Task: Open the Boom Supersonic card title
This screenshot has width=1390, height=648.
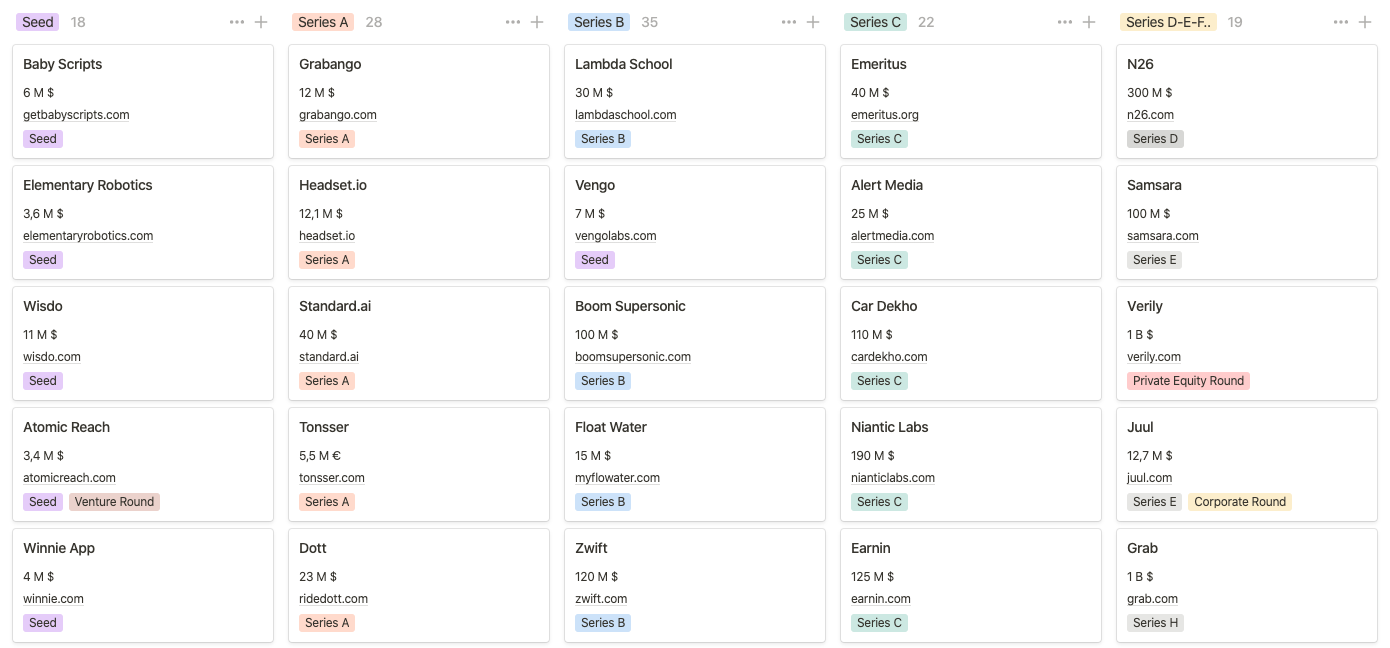Action: (x=630, y=306)
